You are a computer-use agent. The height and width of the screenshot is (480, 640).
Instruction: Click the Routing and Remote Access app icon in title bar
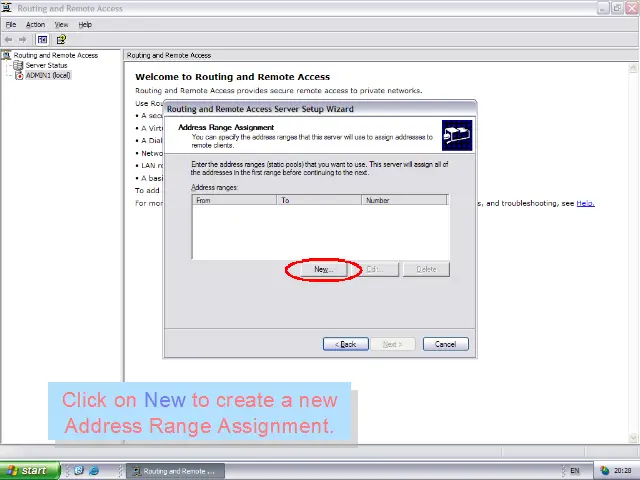pyautogui.click(x=7, y=8)
